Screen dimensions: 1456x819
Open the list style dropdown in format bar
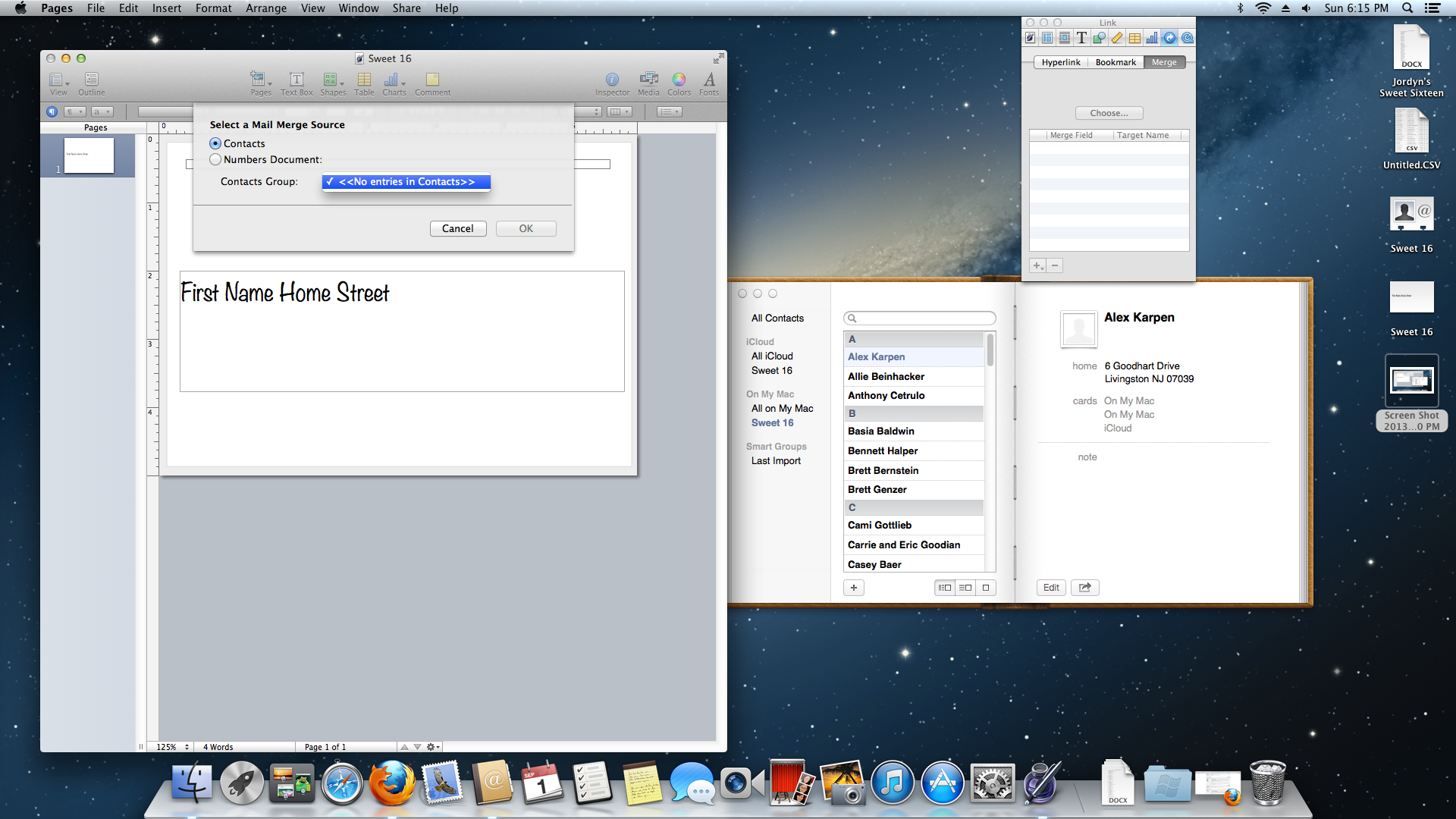(x=670, y=111)
